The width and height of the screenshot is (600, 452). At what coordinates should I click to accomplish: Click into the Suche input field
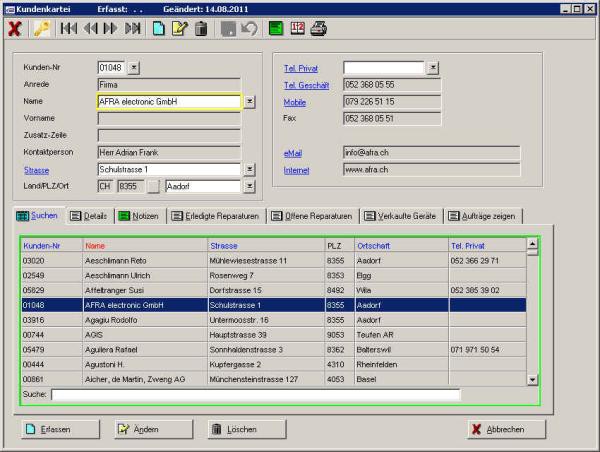coord(255,395)
